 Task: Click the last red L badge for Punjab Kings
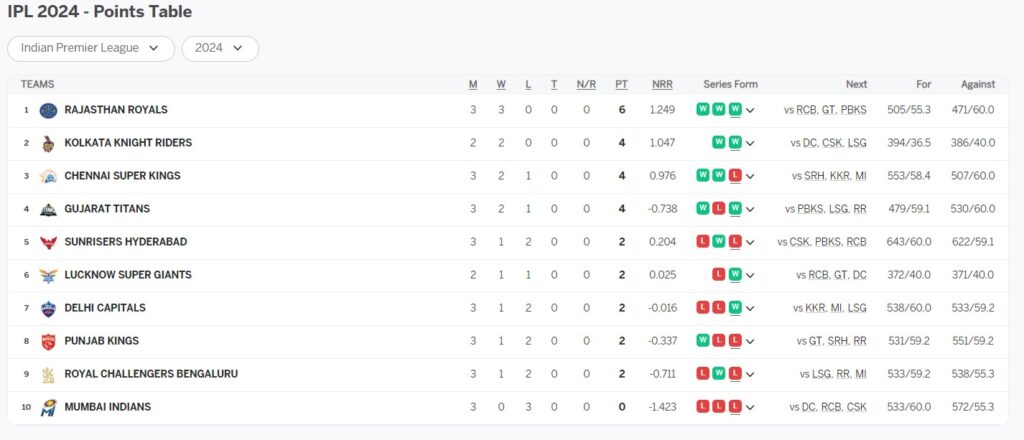click(x=735, y=340)
